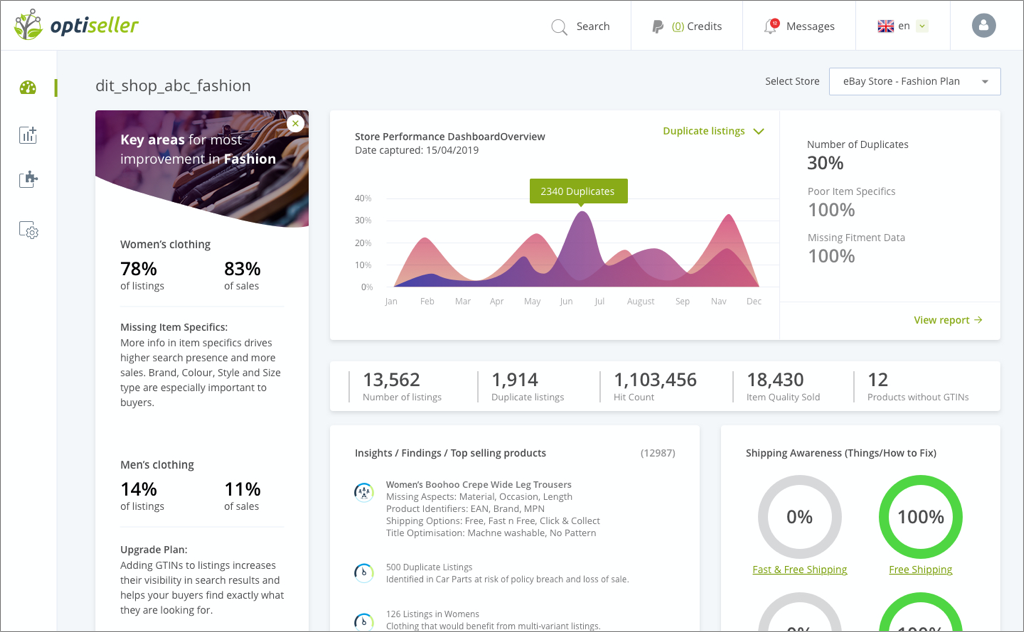Open the add report chart sidebar icon
Viewport: 1024px width, 632px height.
point(28,135)
